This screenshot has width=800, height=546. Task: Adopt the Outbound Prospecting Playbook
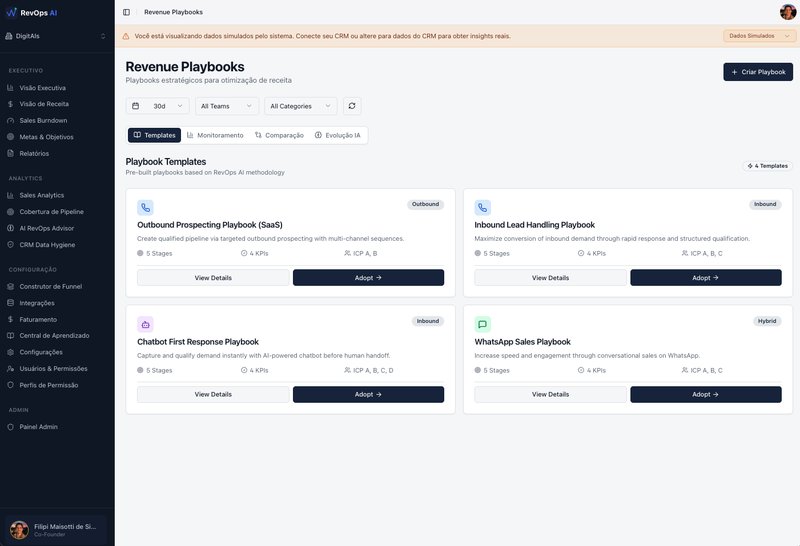coord(368,278)
